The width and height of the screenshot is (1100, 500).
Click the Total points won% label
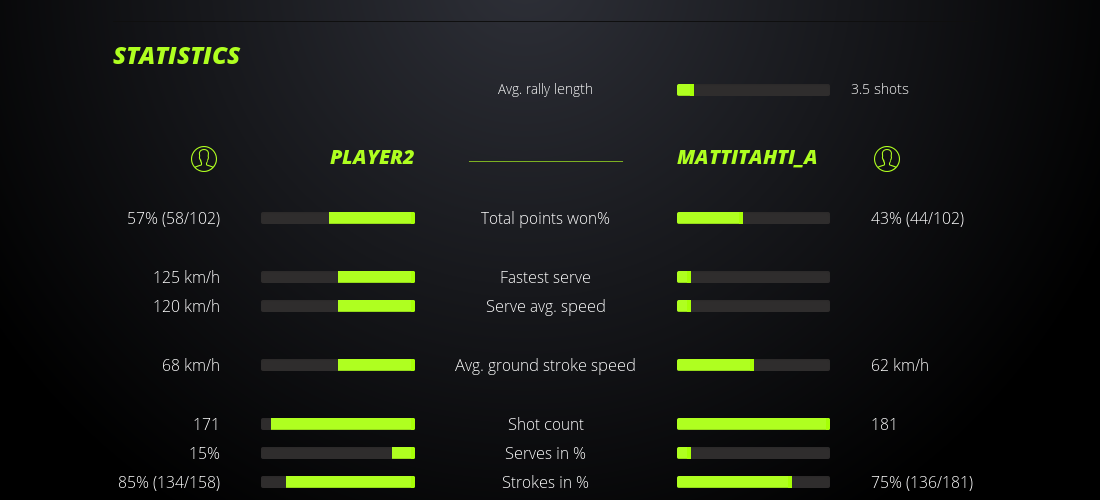(545, 218)
